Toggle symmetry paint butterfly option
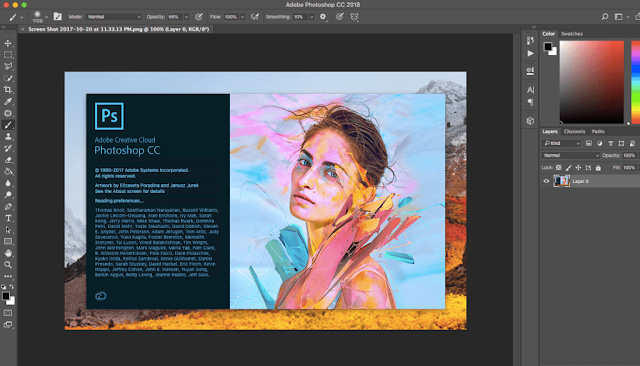 354,17
